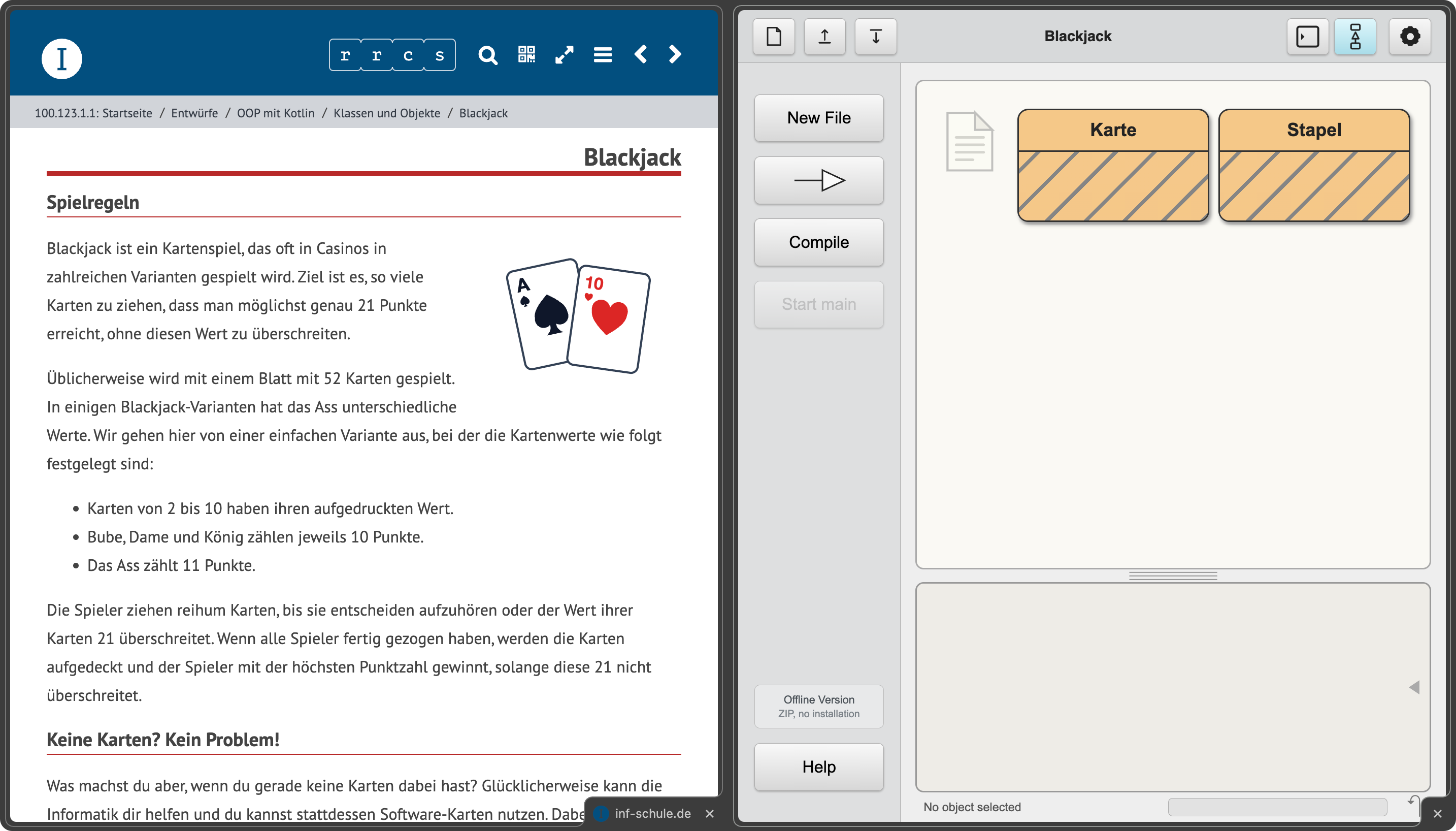Click the Help button

[x=819, y=766]
